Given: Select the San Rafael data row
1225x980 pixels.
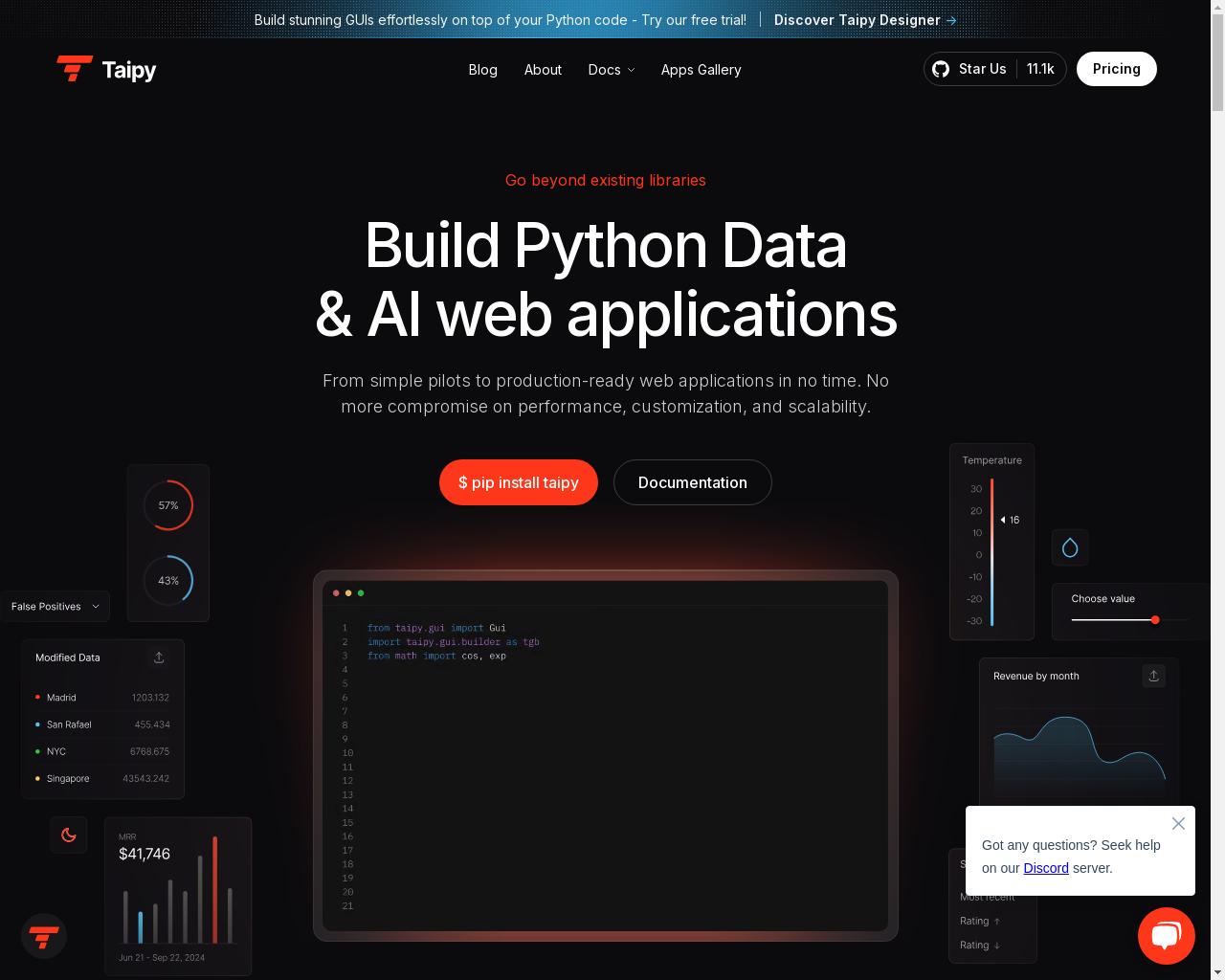Looking at the screenshot, I should point(102,724).
